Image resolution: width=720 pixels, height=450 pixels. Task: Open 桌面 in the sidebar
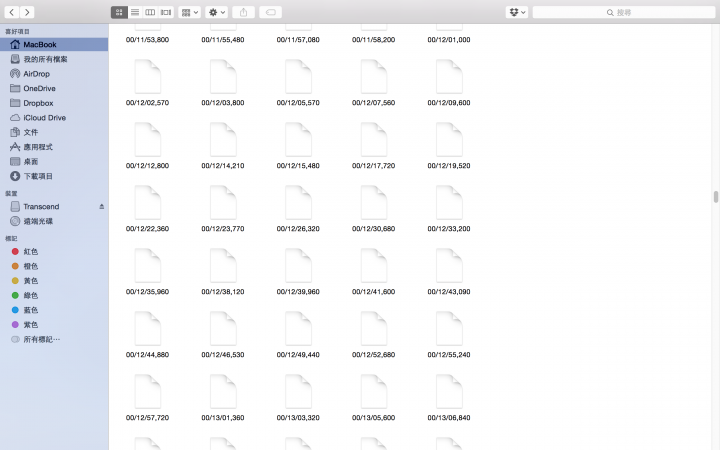point(54,162)
